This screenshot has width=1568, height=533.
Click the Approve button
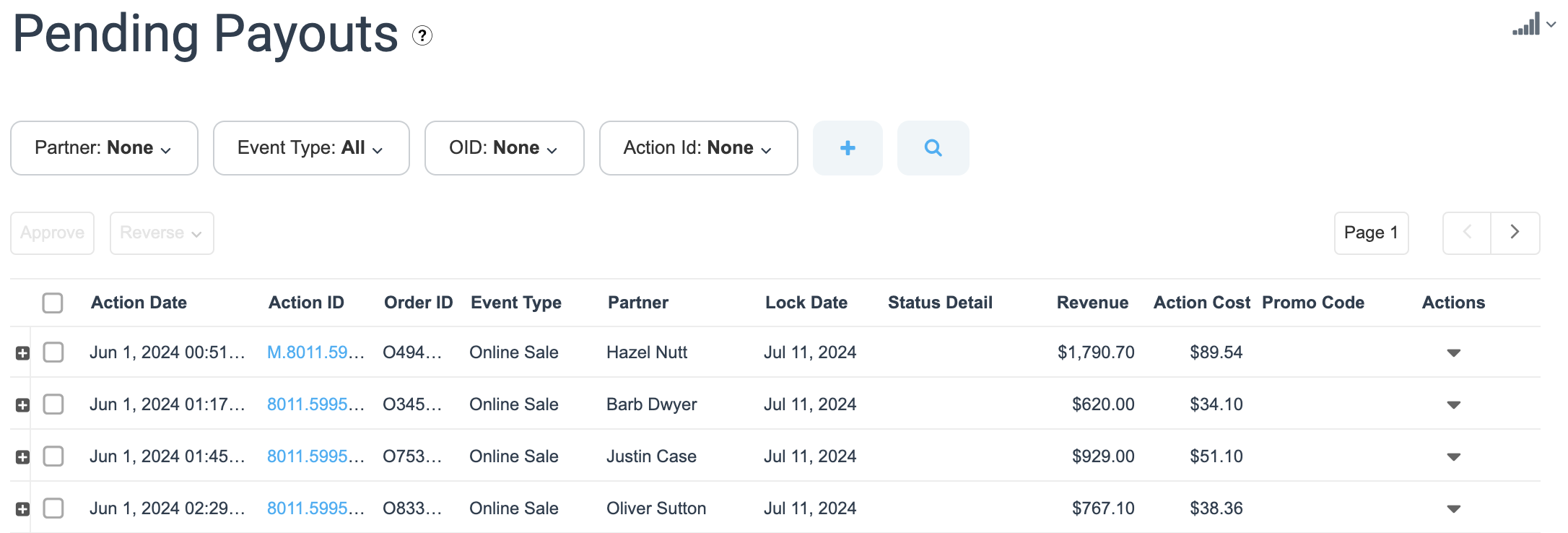[x=52, y=233]
